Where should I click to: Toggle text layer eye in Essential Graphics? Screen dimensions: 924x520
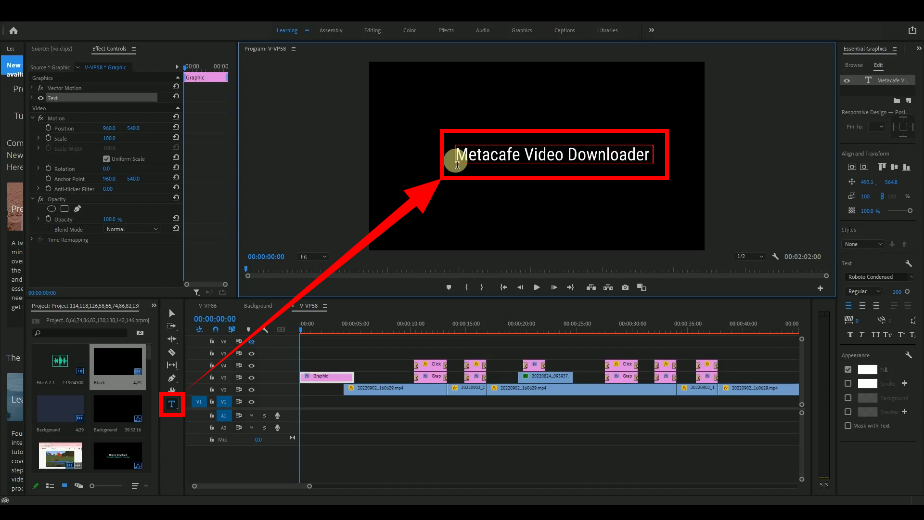point(847,81)
